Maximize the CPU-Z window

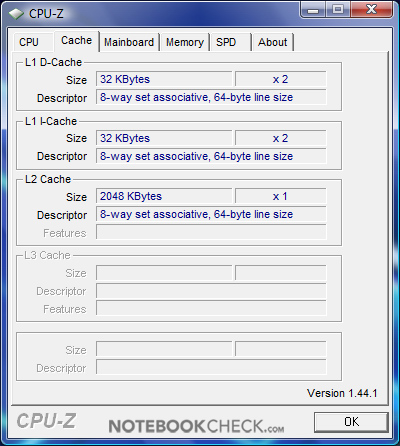click(x=338, y=9)
